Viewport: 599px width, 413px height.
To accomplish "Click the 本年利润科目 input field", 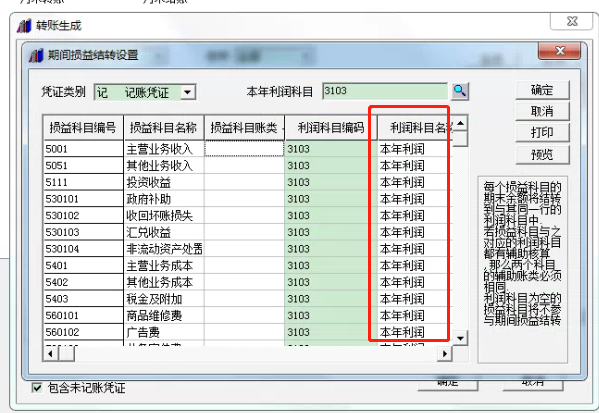I will coord(385,91).
